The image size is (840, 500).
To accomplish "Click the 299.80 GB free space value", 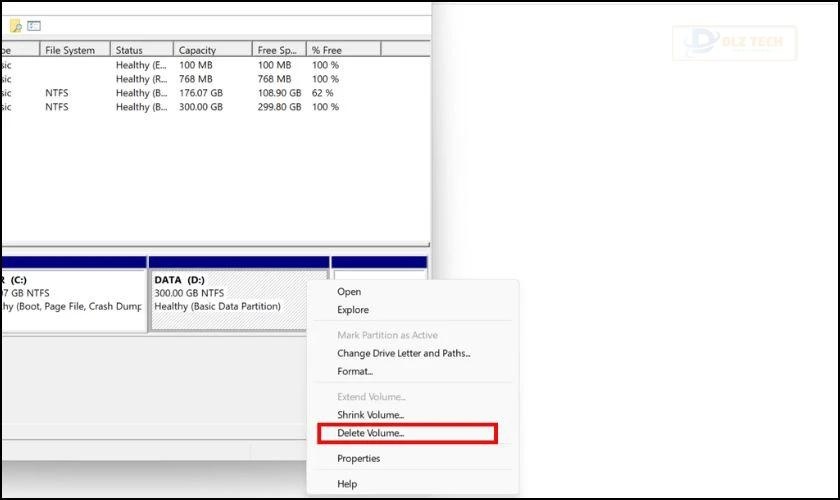I will (279, 107).
